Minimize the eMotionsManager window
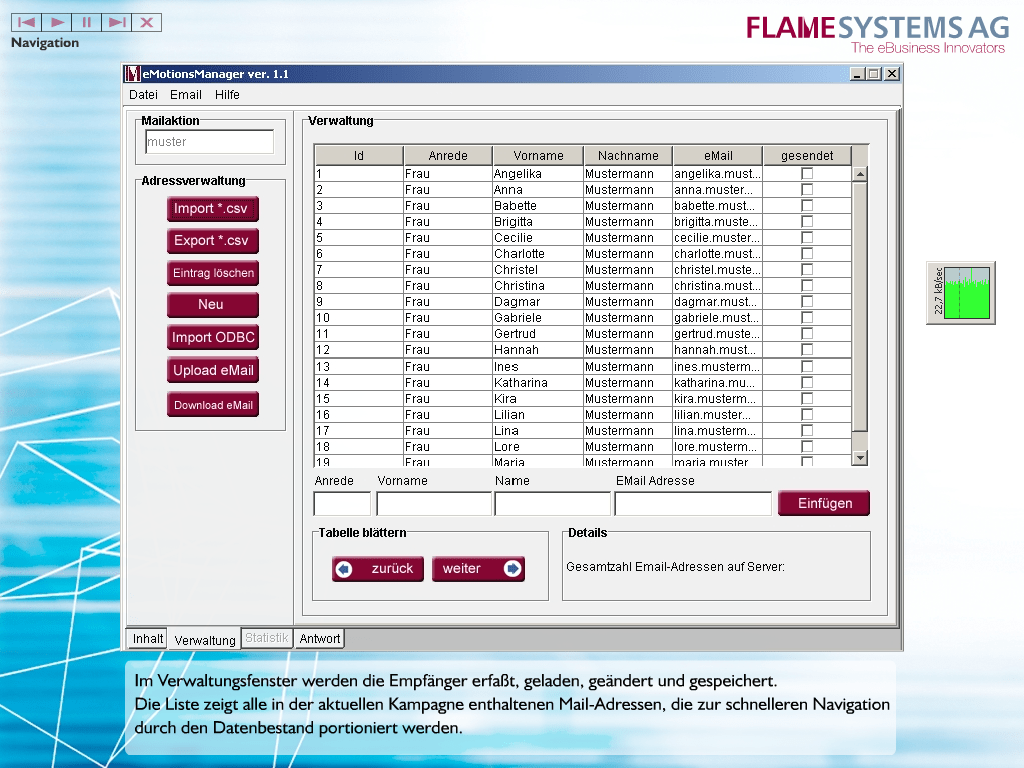 (x=858, y=74)
